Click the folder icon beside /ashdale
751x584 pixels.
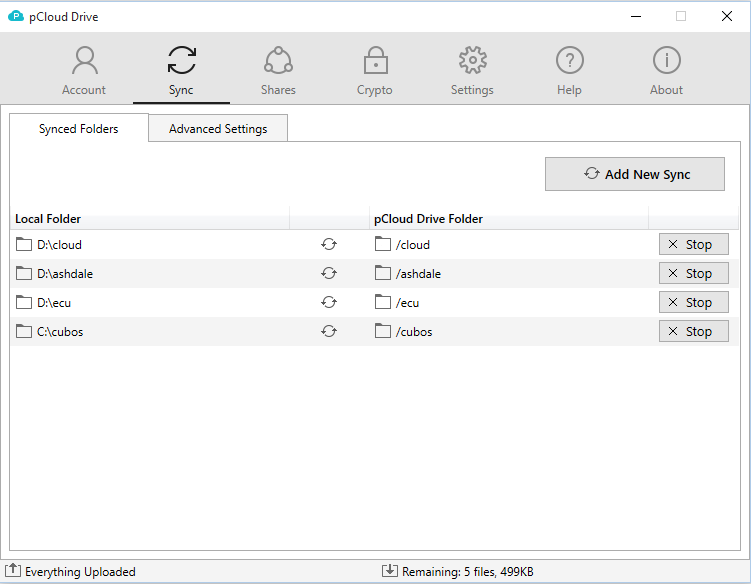tap(383, 273)
